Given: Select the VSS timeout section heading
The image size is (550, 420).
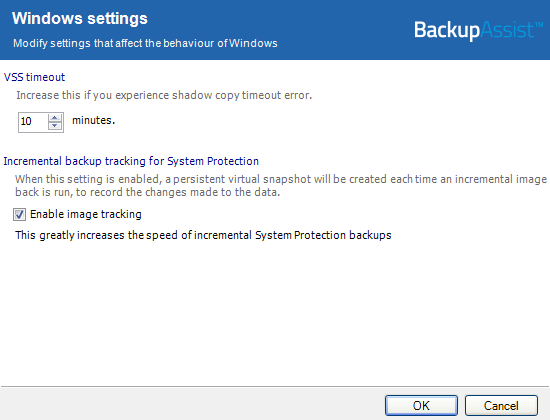Looking at the screenshot, I should [34, 77].
